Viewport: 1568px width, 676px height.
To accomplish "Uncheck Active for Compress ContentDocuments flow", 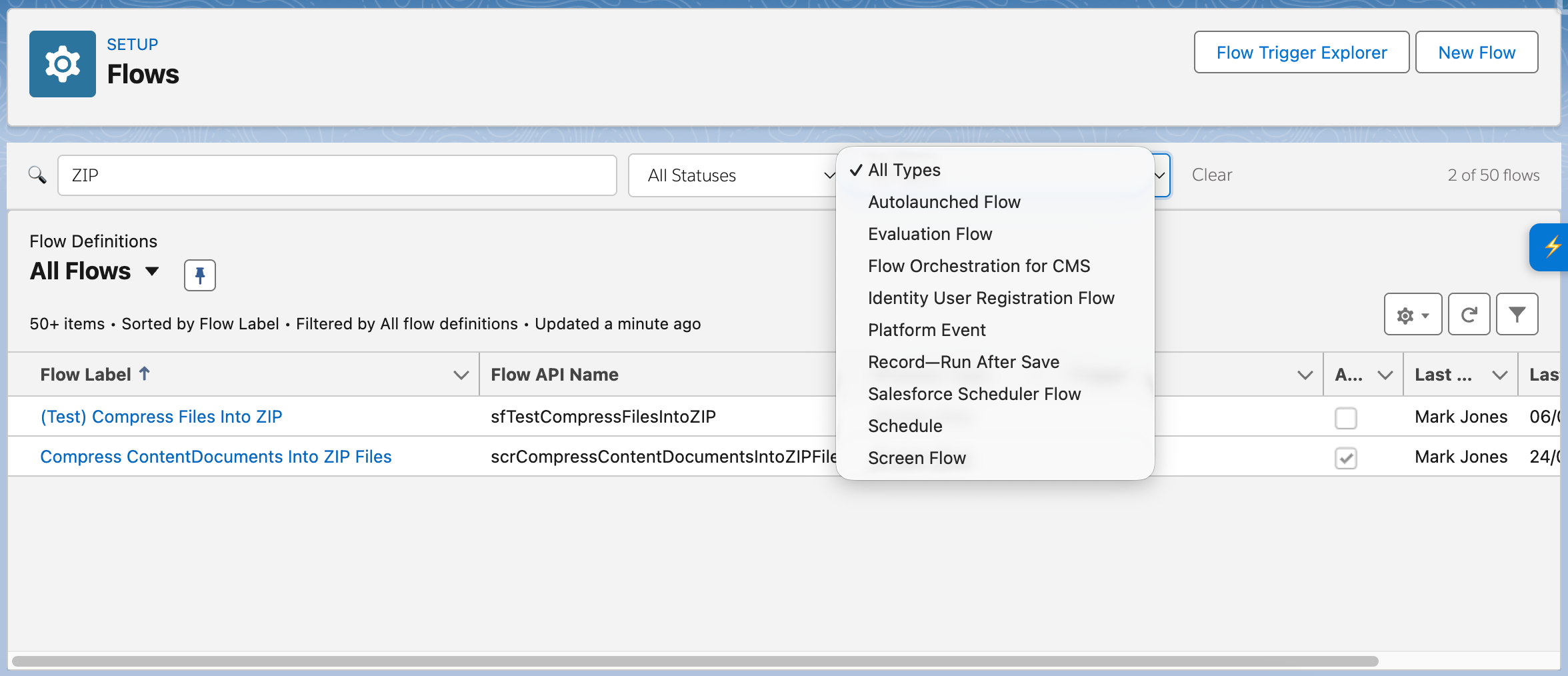I will pyautogui.click(x=1345, y=458).
